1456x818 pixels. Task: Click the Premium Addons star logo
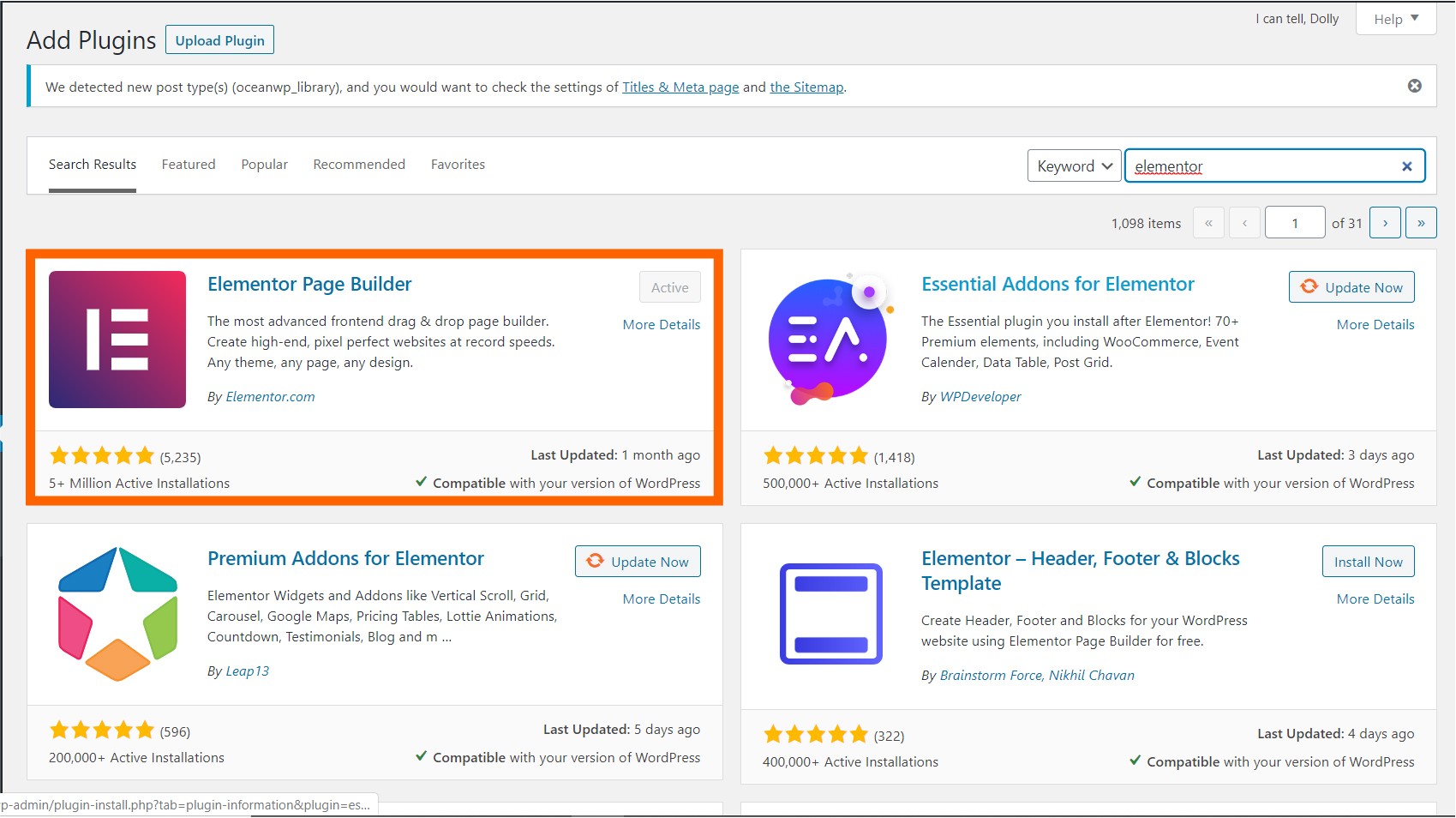(117, 614)
